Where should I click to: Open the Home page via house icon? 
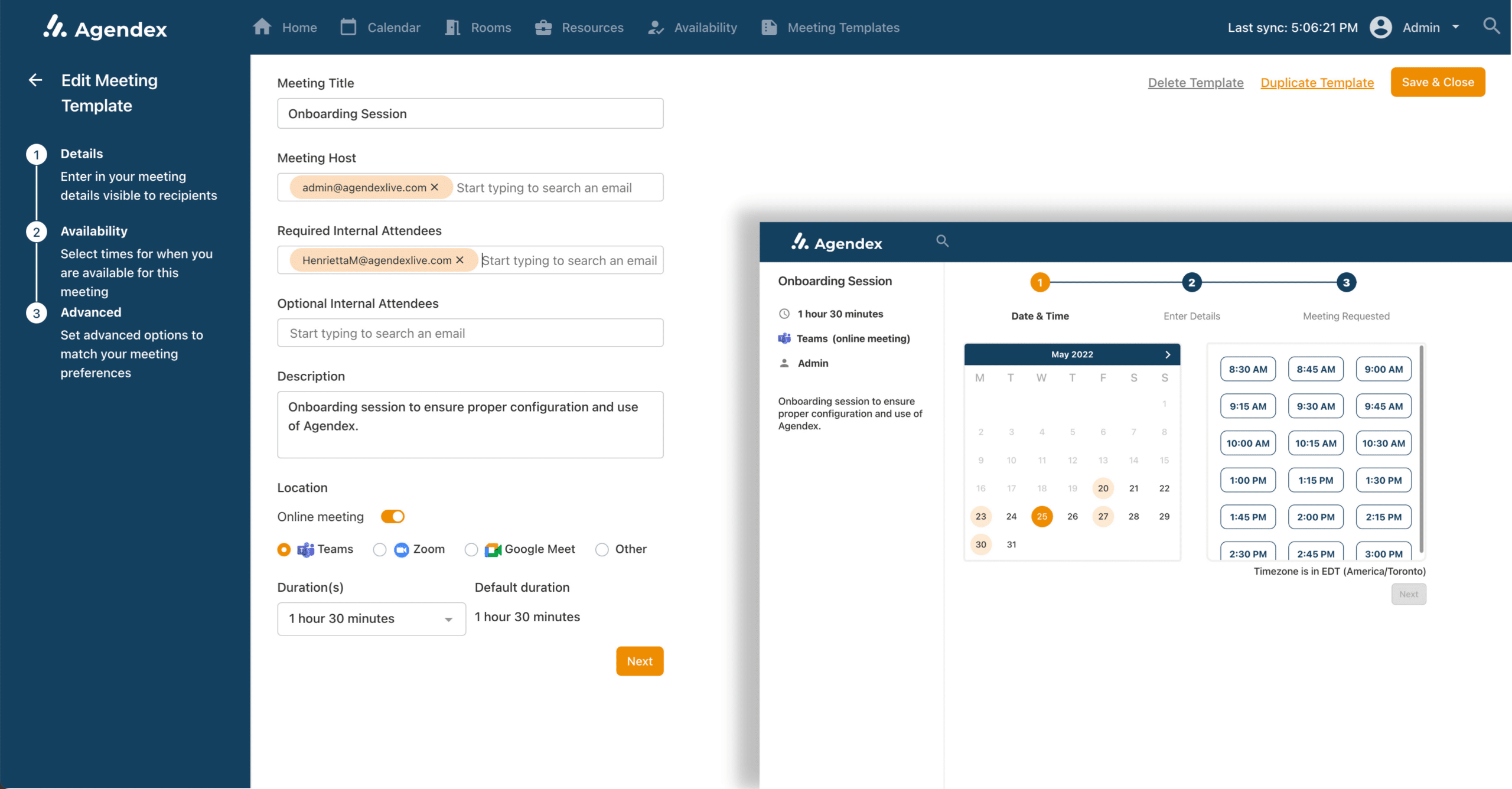262,27
